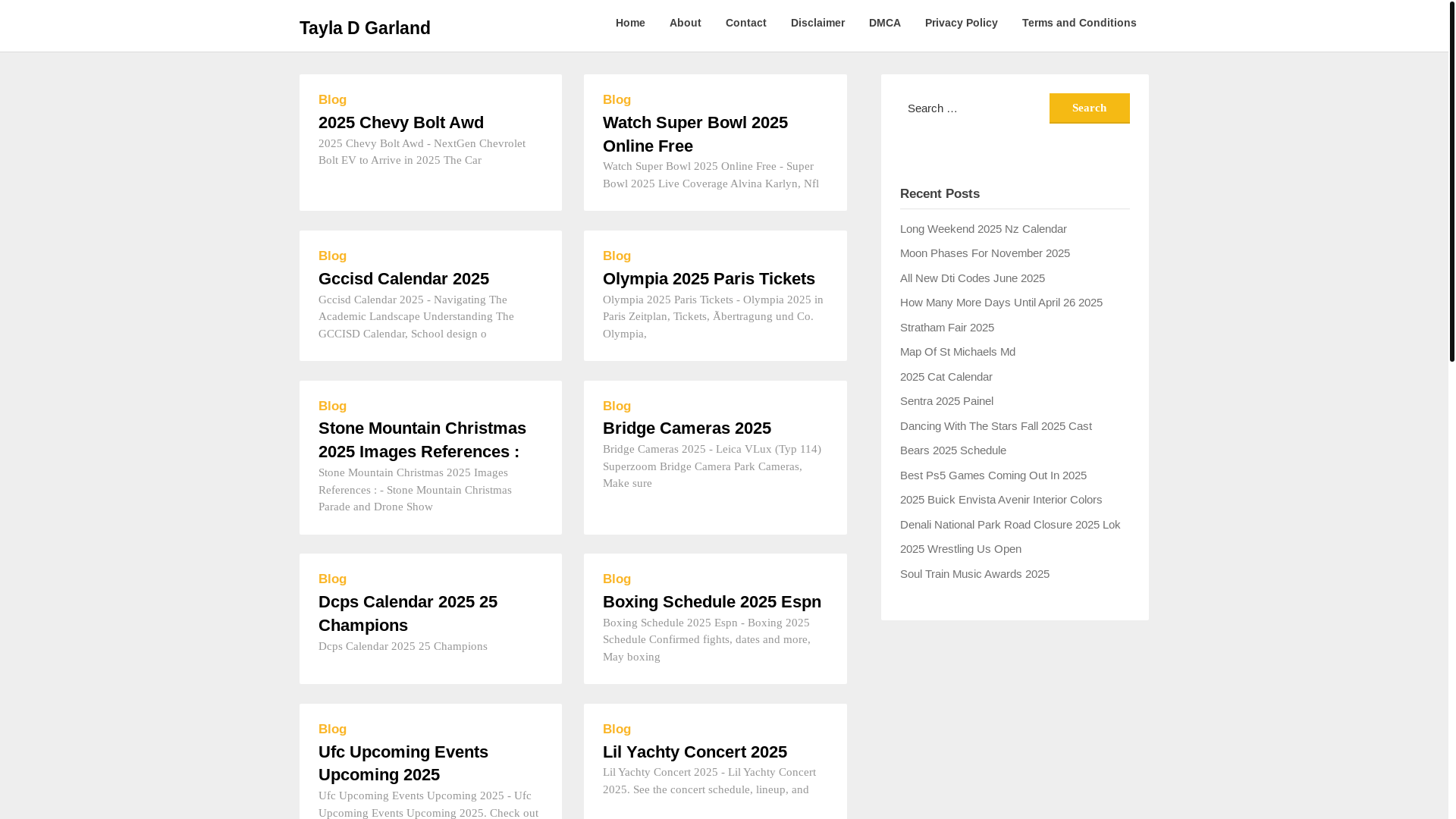Open recent post All New Dti Codes June 2025
The image size is (1456, 819).
click(x=972, y=278)
